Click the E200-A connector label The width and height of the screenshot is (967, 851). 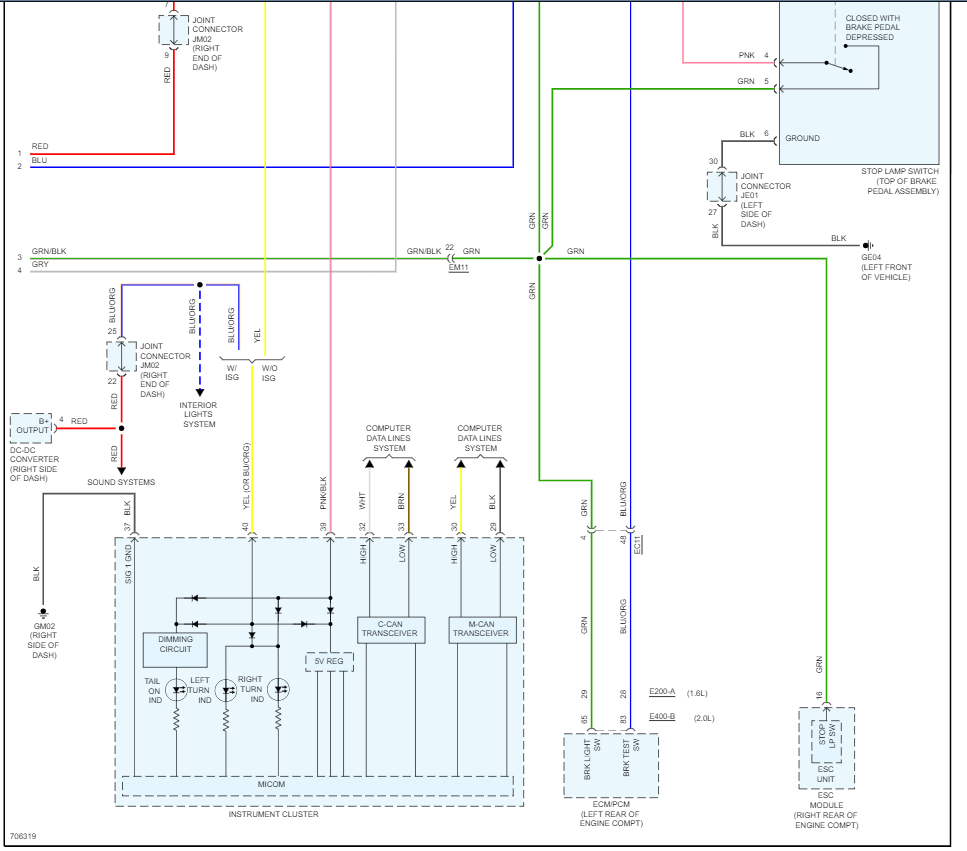pyautogui.click(x=662, y=692)
